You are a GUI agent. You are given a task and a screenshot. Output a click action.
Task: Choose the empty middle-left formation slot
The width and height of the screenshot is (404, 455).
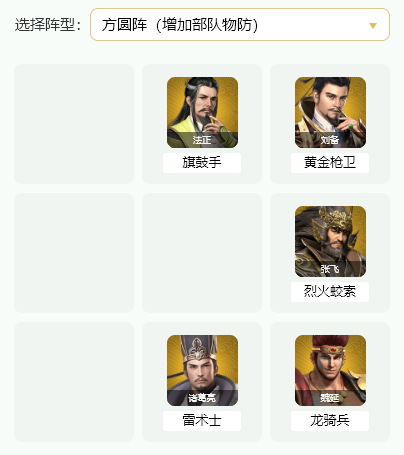(x=74, y=253)
